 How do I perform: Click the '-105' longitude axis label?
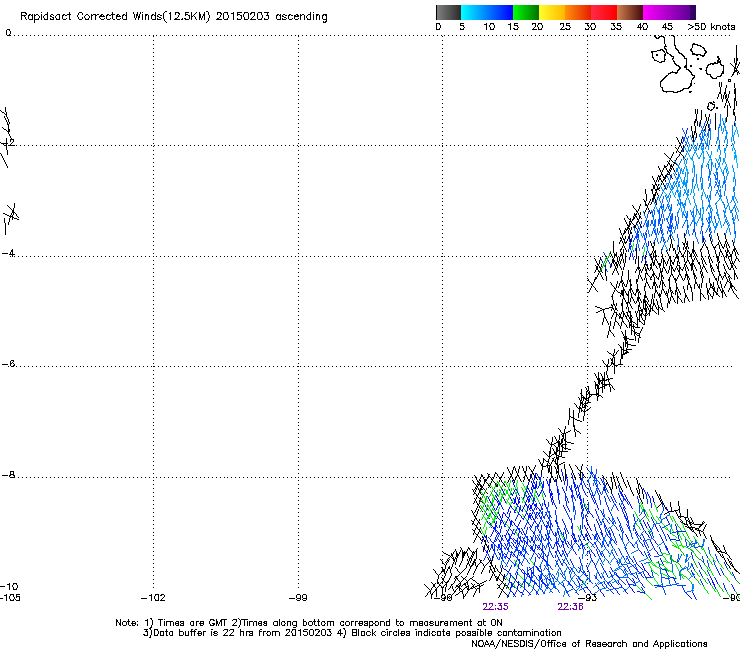click(10, 598)
